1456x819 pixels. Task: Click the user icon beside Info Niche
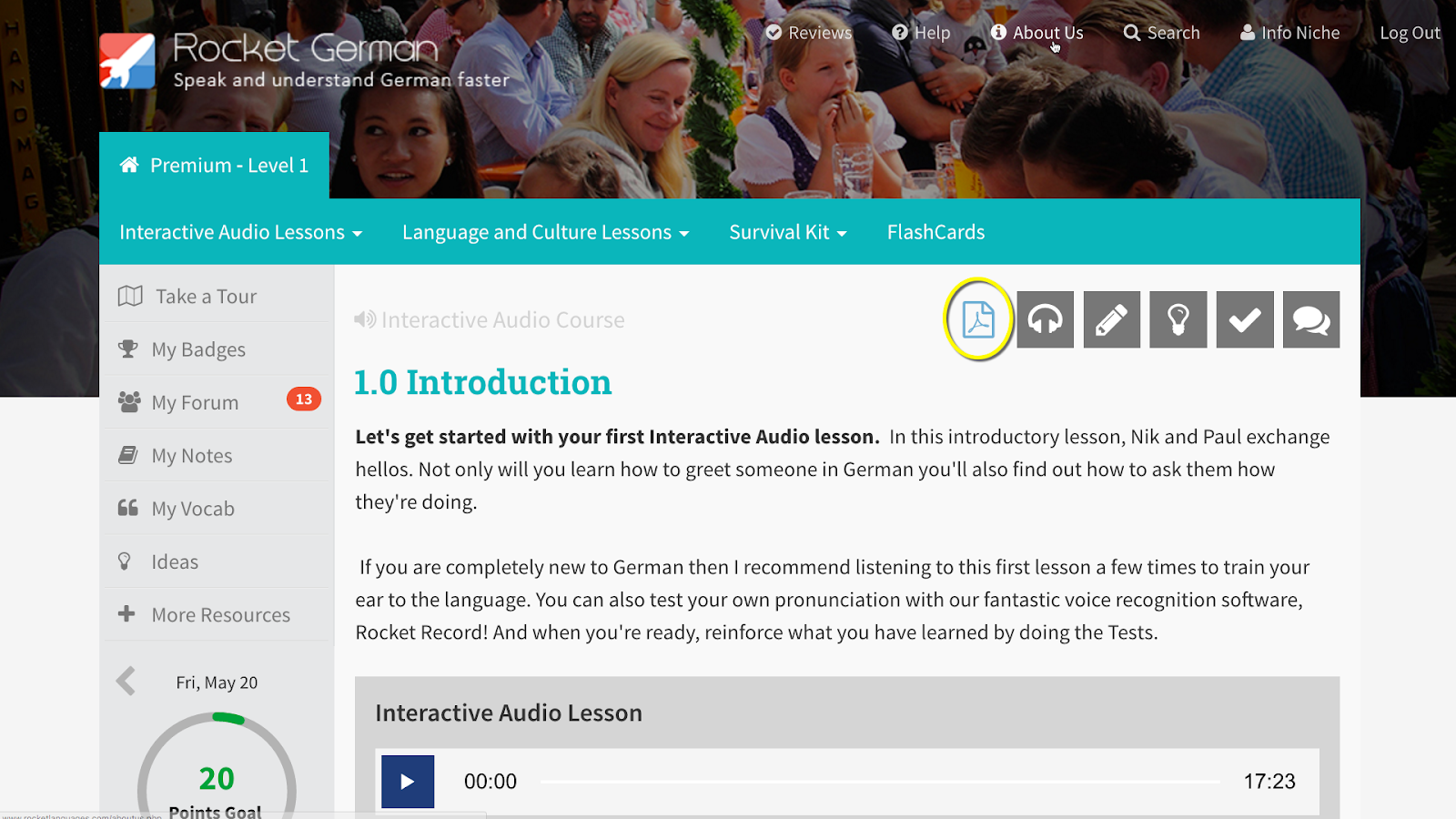[x=1248, y=33]
